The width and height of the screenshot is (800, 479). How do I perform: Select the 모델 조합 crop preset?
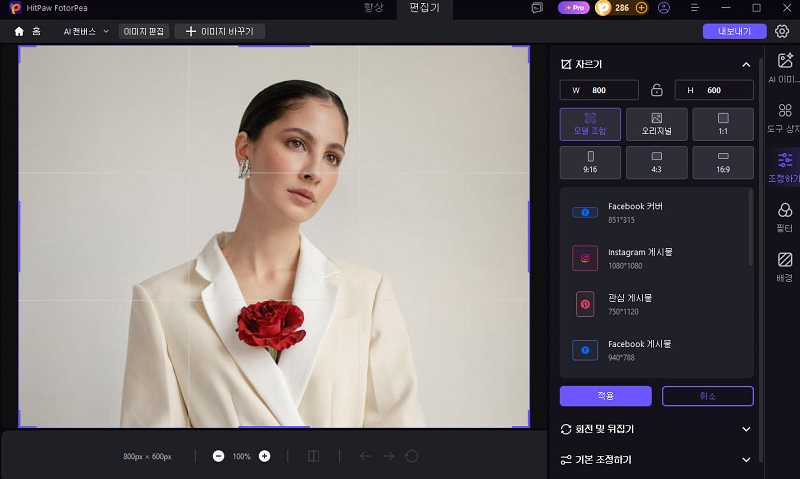tap(590, 124)
